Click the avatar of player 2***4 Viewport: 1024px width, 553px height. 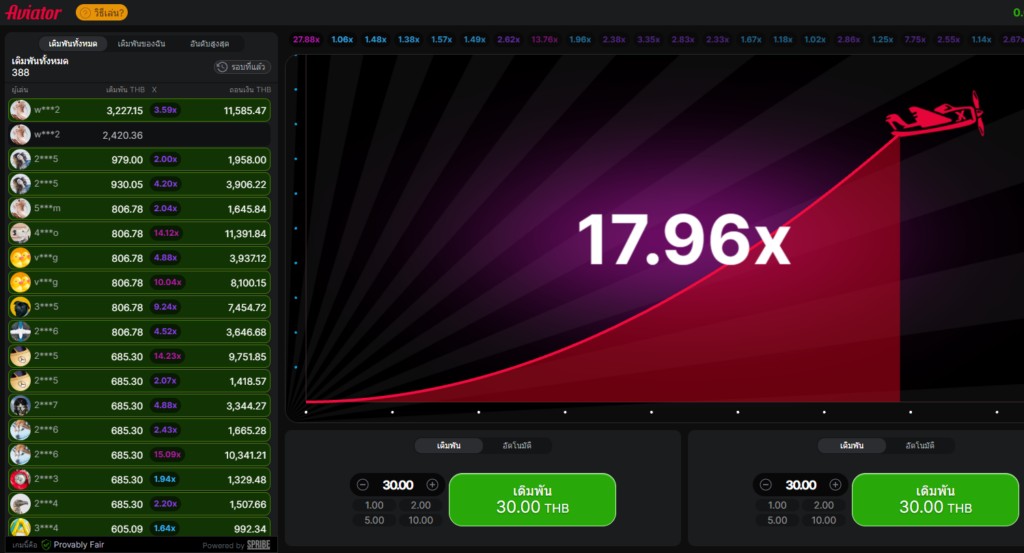coord(20,504)
